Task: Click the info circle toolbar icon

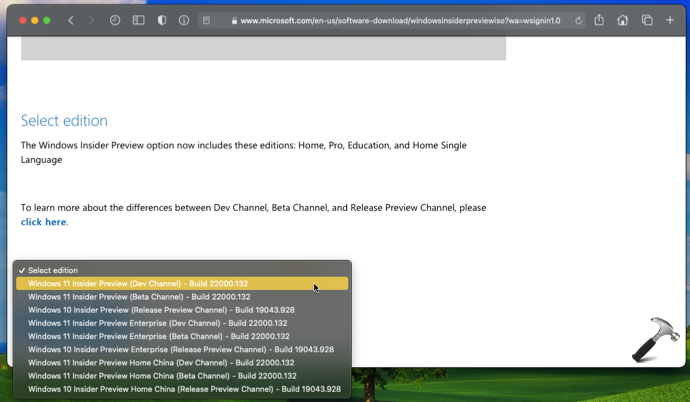Action: click(184, 20)
